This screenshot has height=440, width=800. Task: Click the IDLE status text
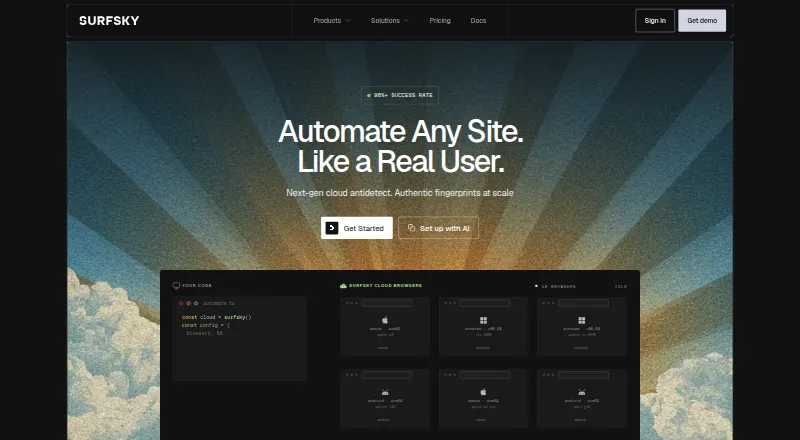[x=620, y=286]
